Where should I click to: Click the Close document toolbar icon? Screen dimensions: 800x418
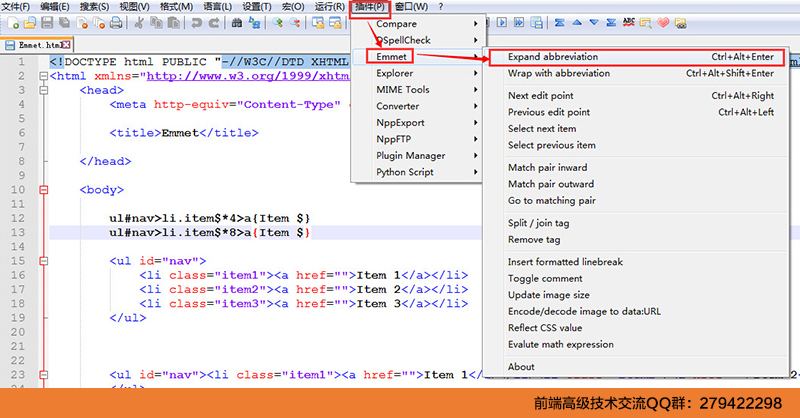pos(82,23)
